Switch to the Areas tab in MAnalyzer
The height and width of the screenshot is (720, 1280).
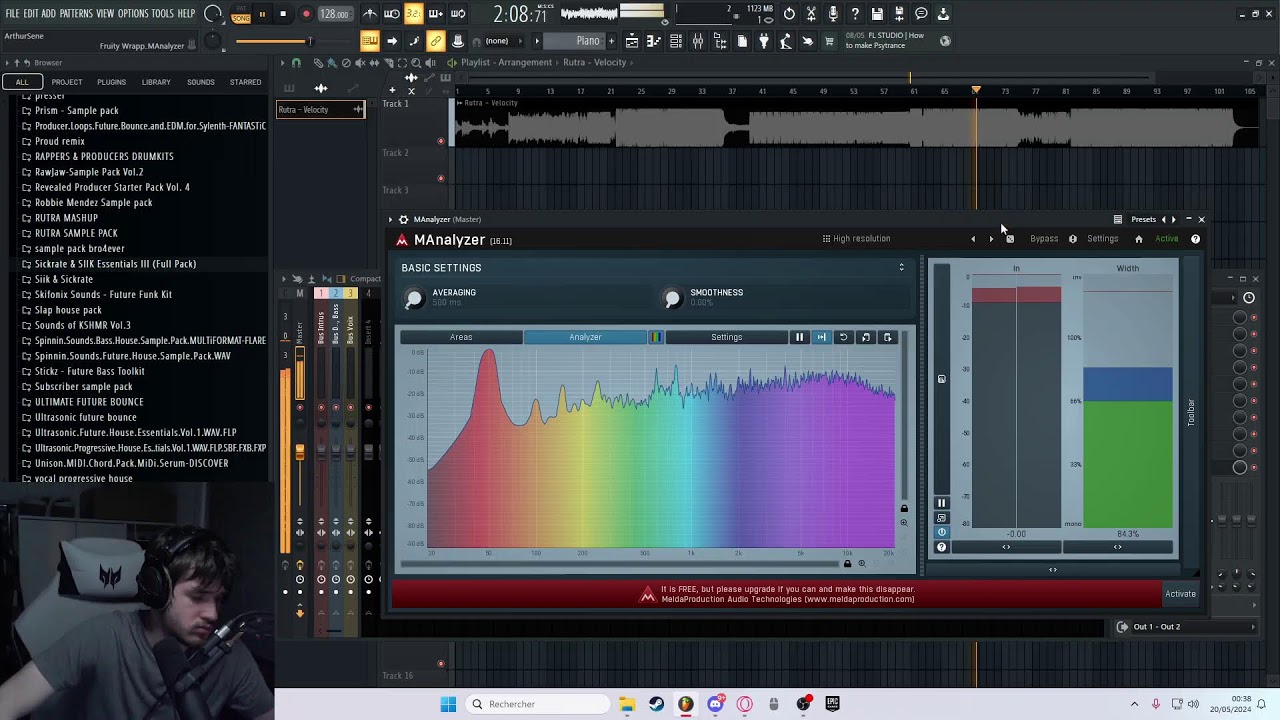[x=461, y=337]
